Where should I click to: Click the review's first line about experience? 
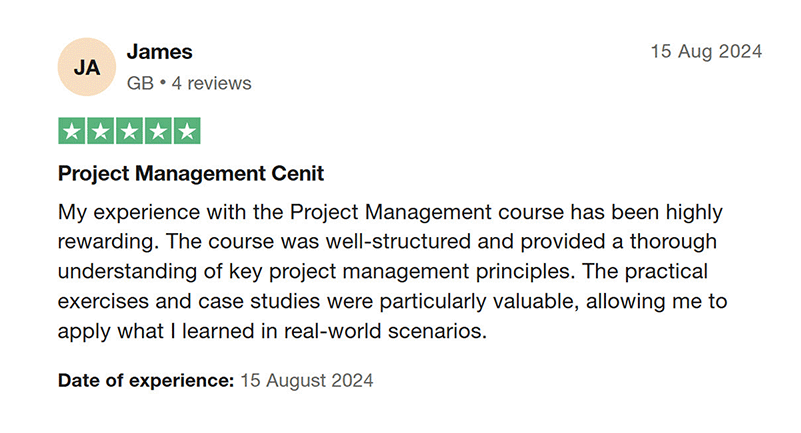(x=390, y=212)
